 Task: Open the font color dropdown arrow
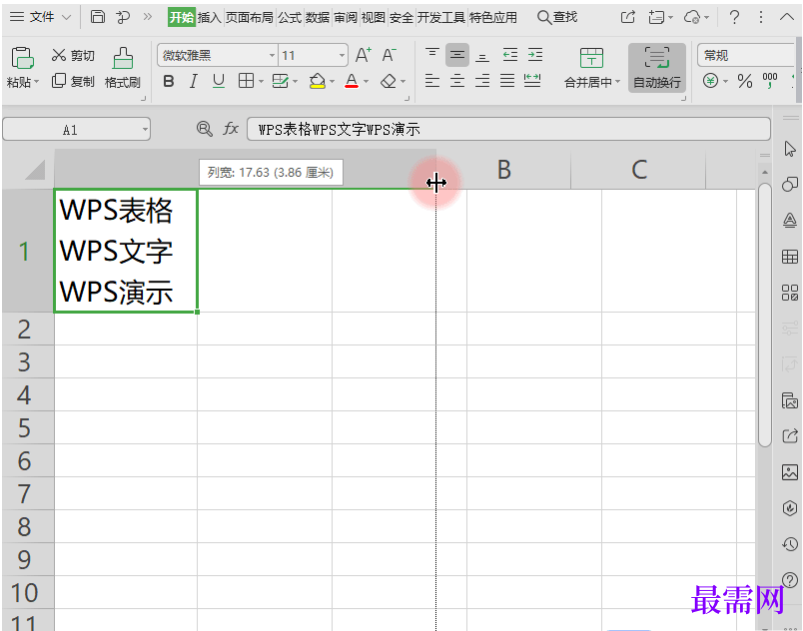[x=366, y=81]
